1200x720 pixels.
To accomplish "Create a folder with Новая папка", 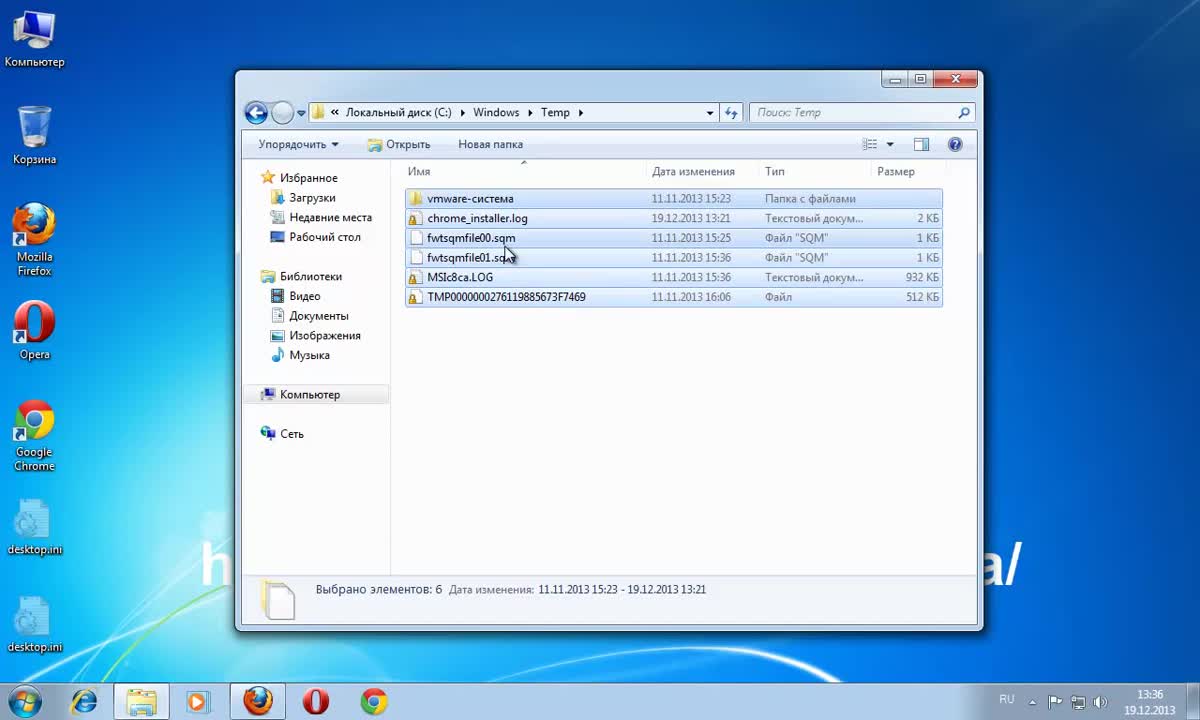I will (x=490, y=144).
